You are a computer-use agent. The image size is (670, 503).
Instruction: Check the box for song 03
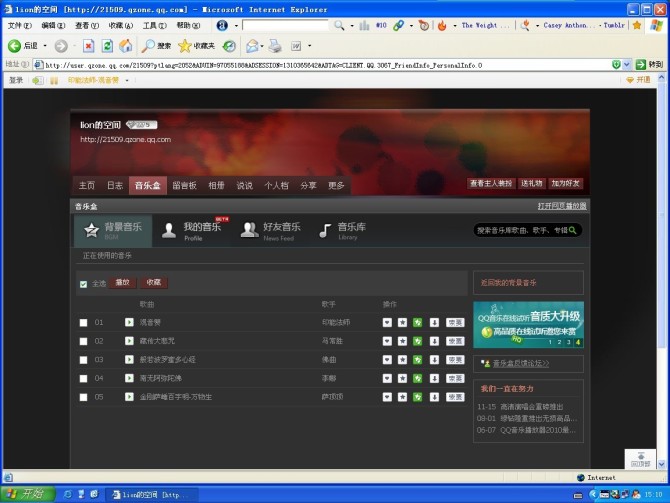pyautogui.click(x=83, y=360)
